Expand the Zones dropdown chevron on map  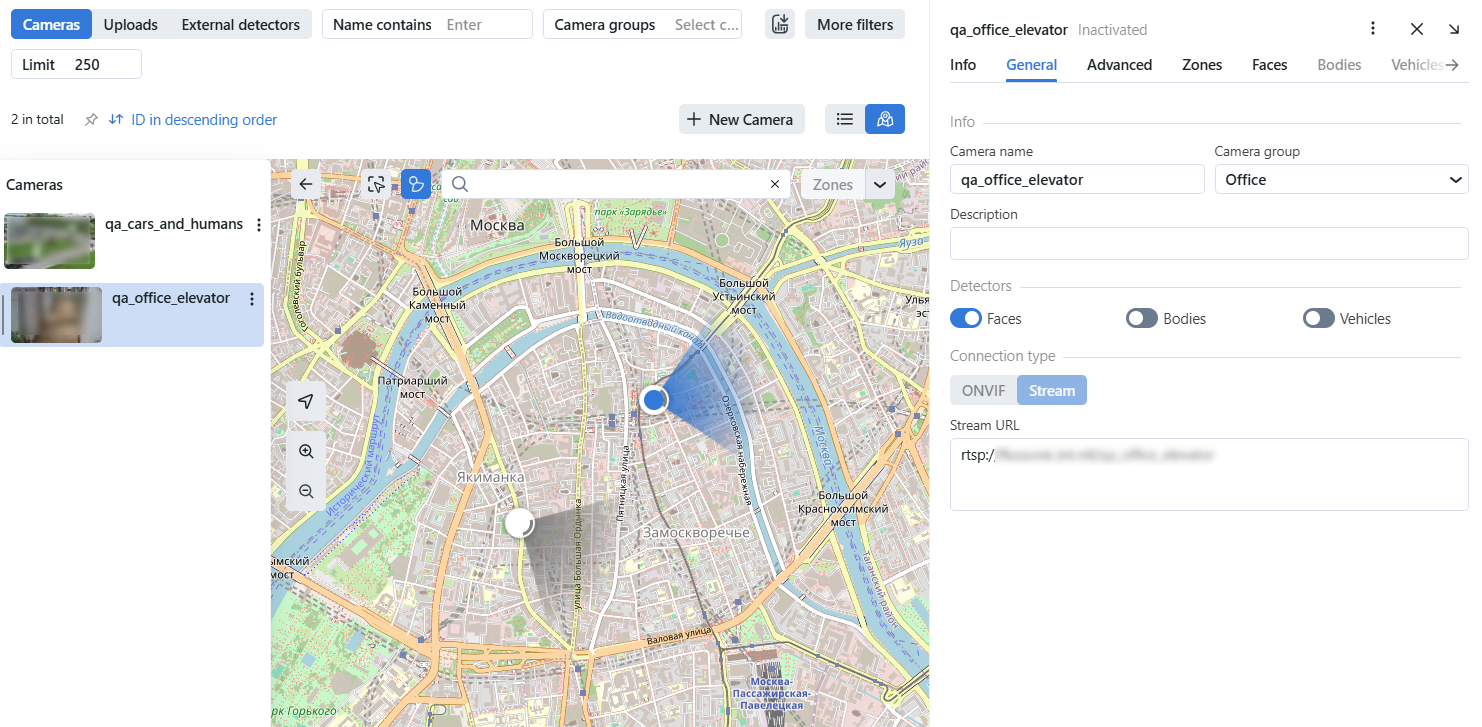pos(880,184)
